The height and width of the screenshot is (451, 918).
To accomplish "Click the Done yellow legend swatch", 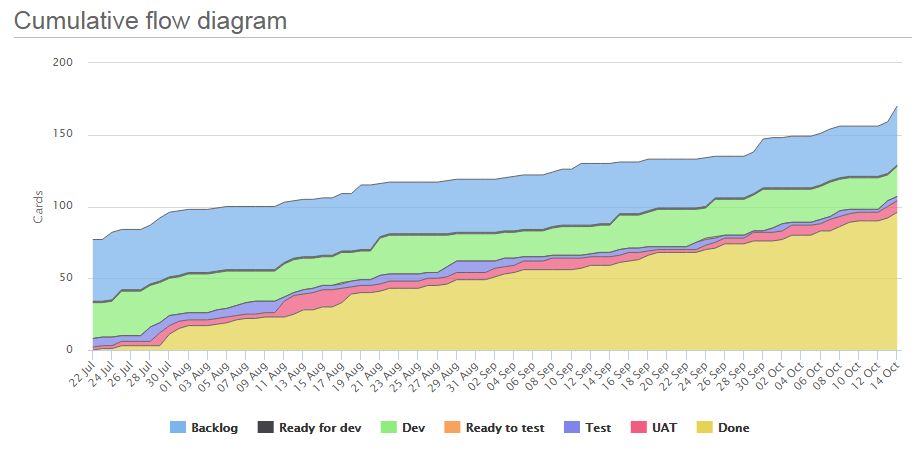I will (x=704, y=428).
